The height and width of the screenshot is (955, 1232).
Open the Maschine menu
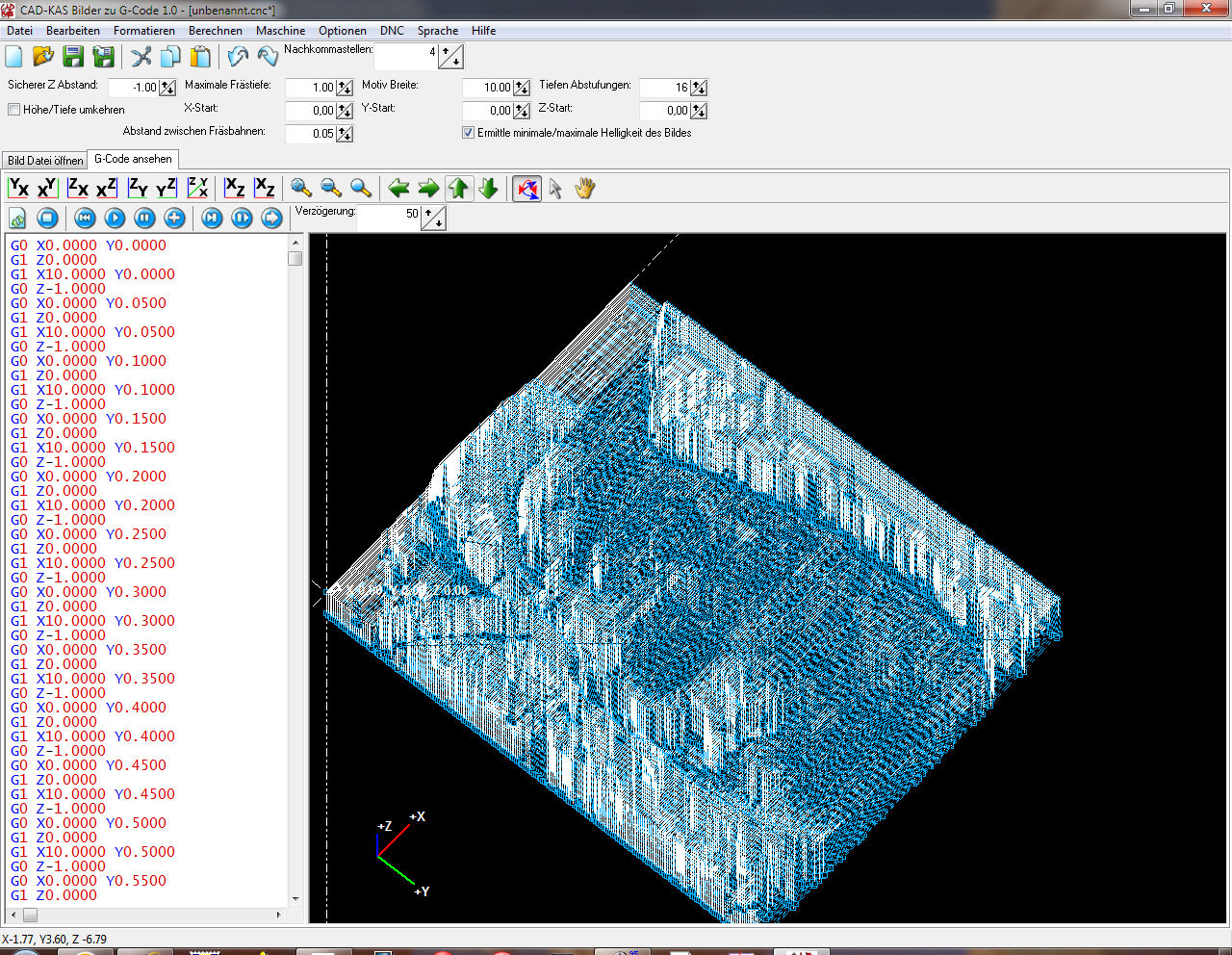280,31
